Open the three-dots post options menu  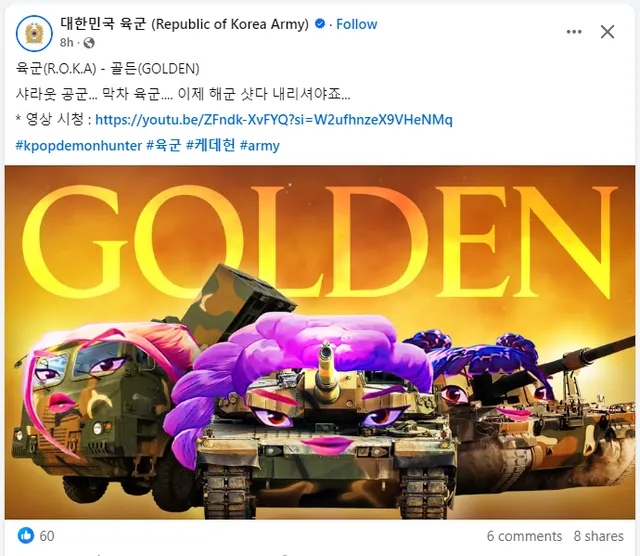(x=574, y=32)
